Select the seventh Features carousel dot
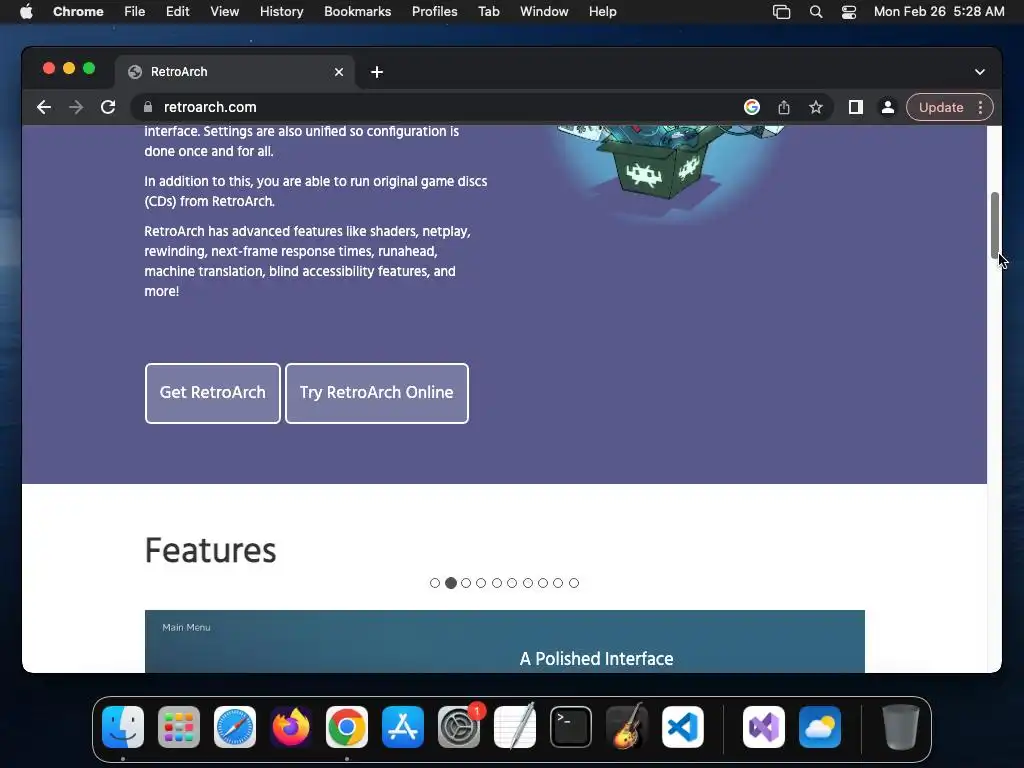This screenshot has height=768, width=1024. 528,583
